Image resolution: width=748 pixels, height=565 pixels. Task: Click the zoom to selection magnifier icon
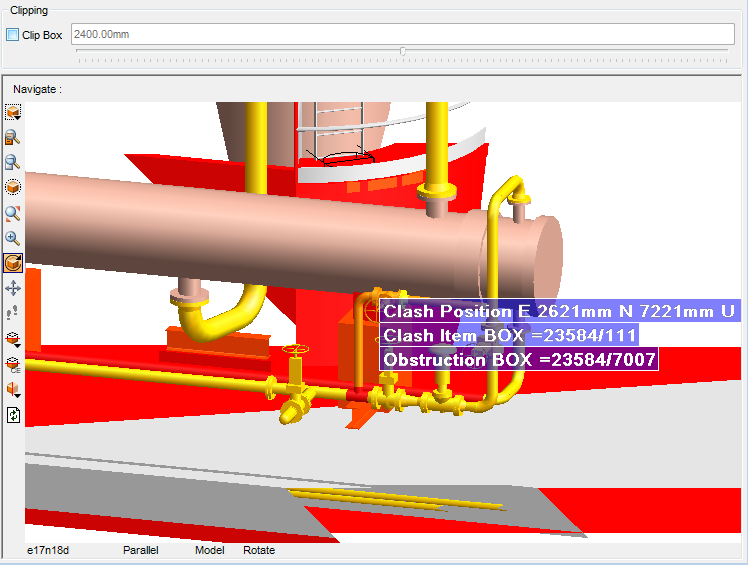point(13,162)
